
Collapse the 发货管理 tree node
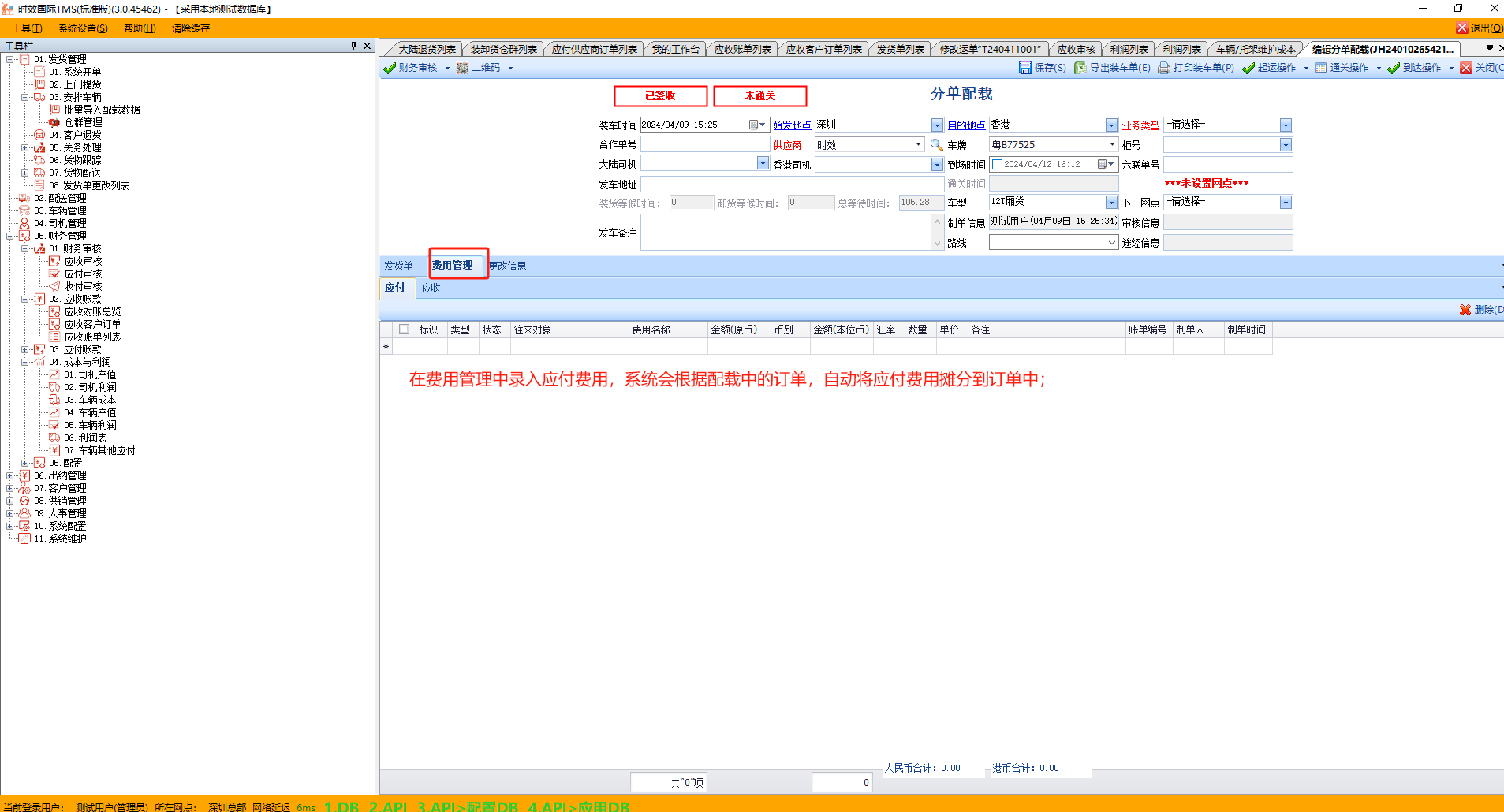(10, 59)
